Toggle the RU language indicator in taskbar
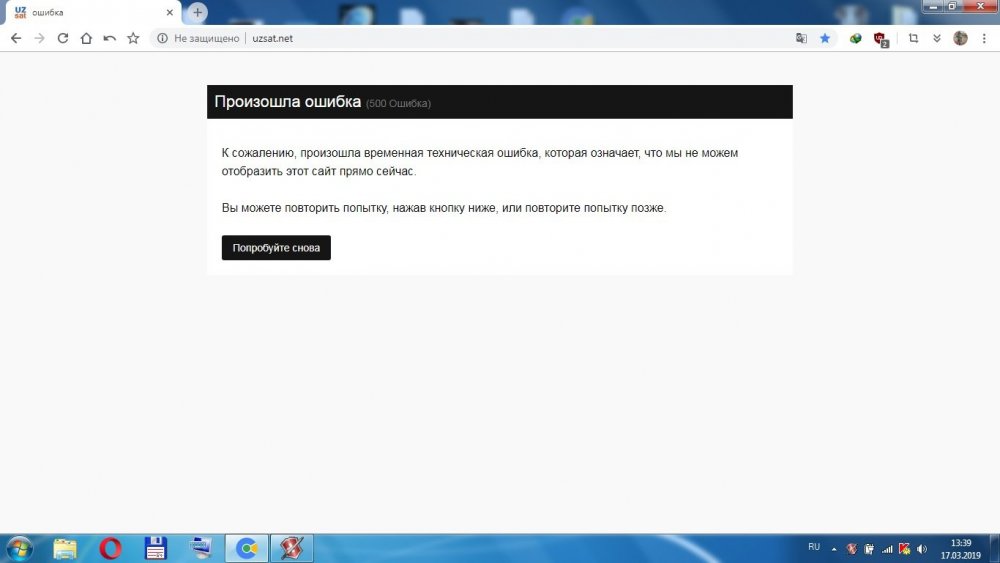The width and height of the screenshot is (1000, 563). [x=813, y=547]
